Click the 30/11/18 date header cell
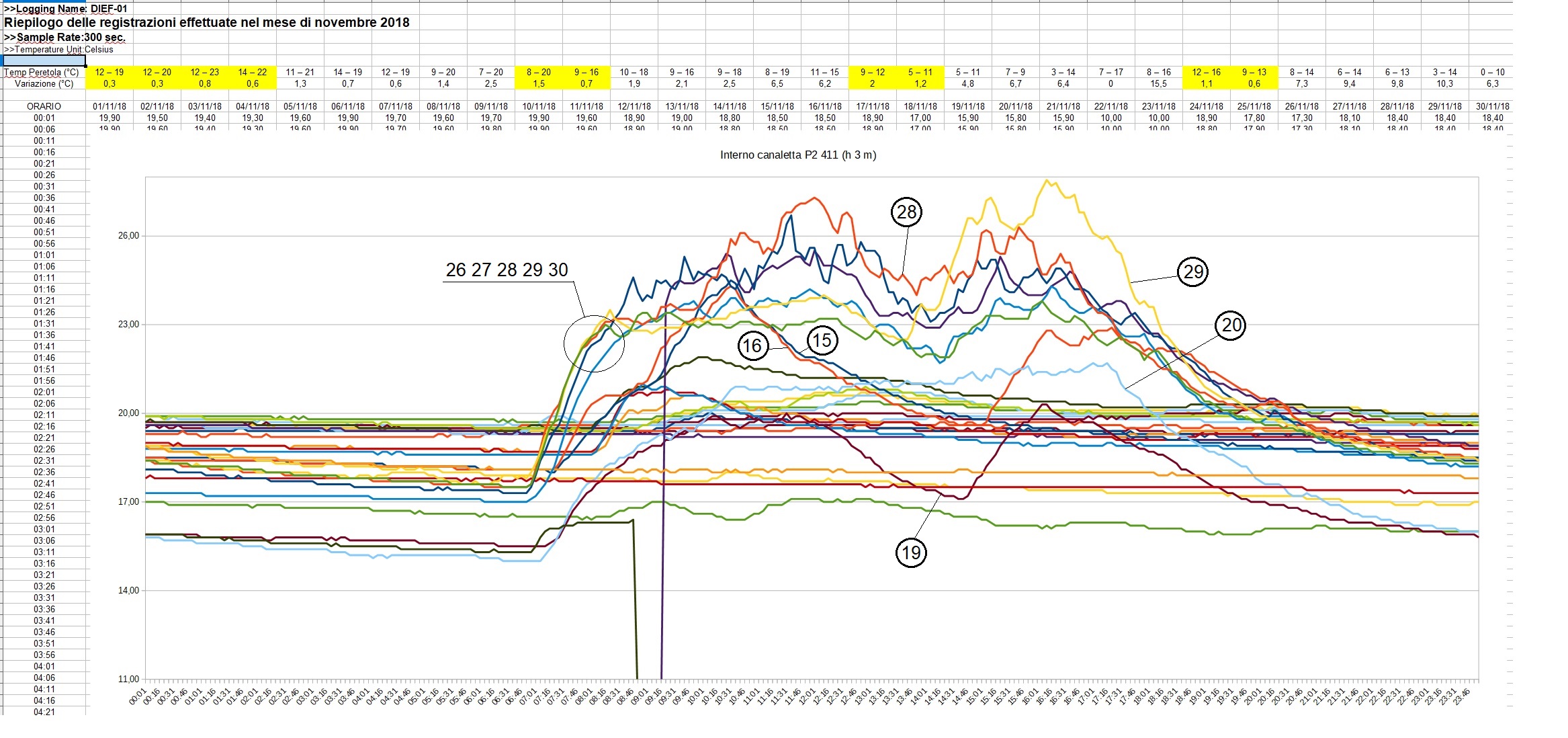Viewport: 1568px width, 738px height. click(x=1492, y=106)
